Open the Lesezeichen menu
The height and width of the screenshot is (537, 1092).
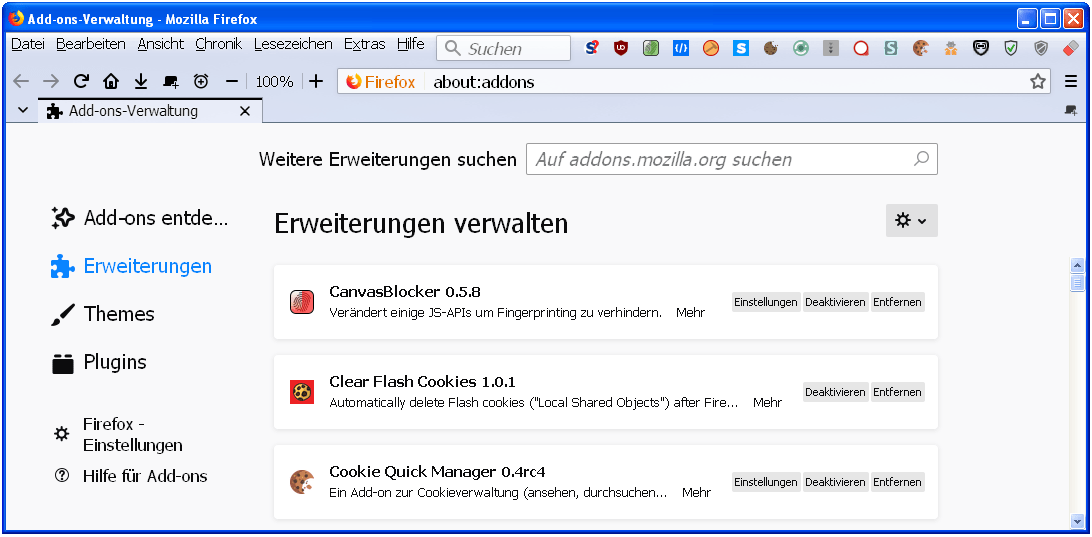click(x=293, y=44)
